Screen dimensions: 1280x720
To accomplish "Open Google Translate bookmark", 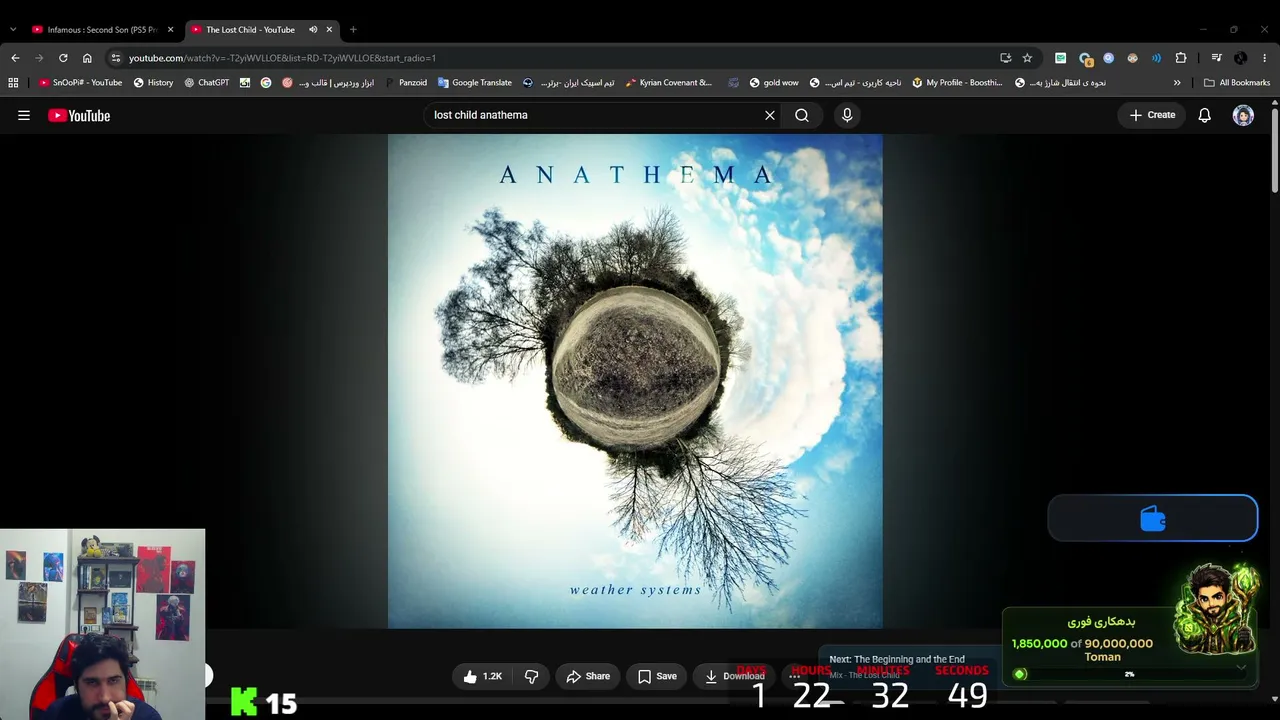I will tap(475, 83).
